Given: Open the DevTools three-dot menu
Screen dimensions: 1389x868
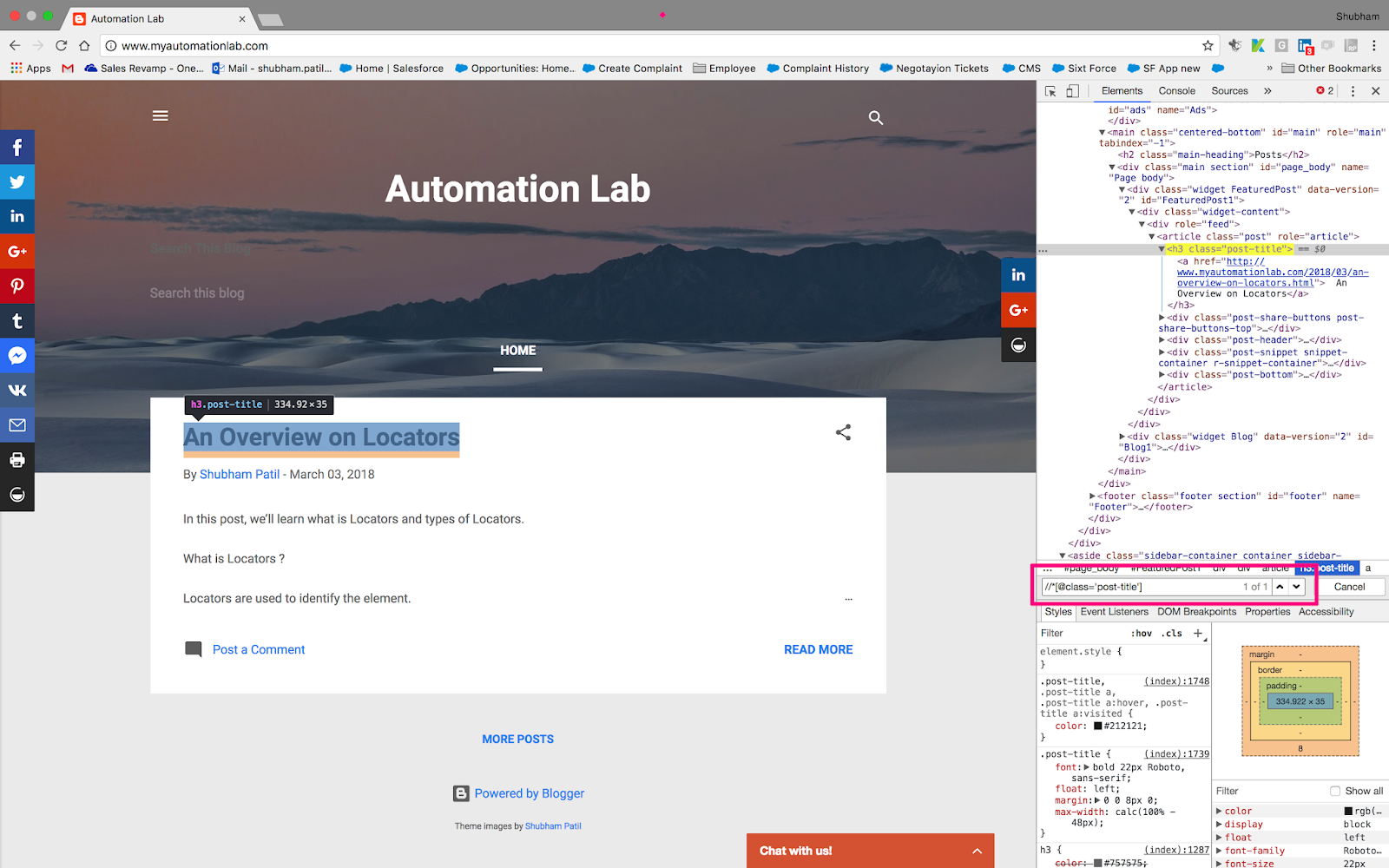Looking at the screenshot, I should click(1353, 90).
